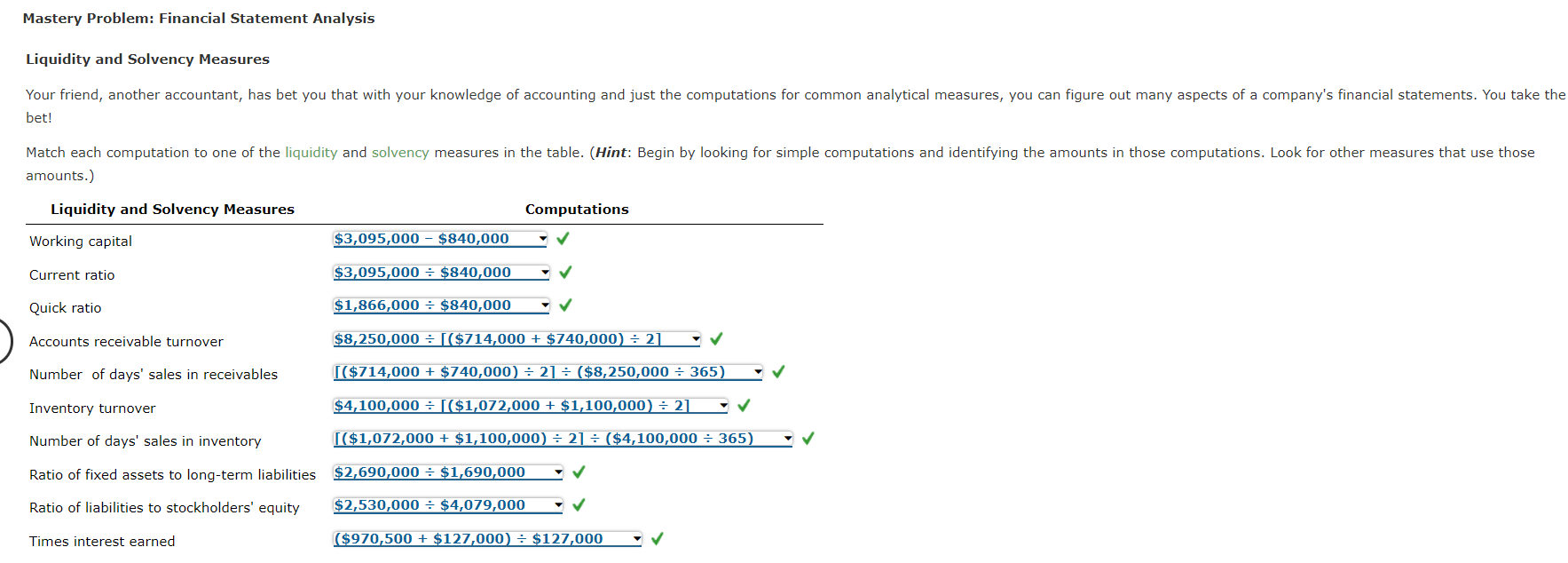Click the checkmark beside Quick ratio answer
The height and width of the screenshot is (563, 1568).
(x=564, y=305)
